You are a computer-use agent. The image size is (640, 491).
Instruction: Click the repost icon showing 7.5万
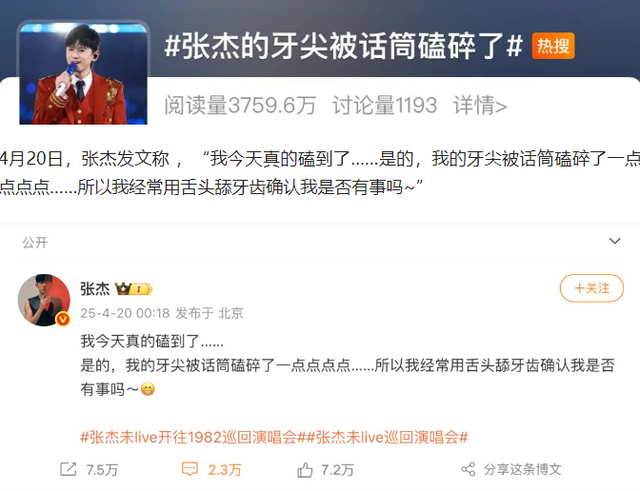coord(68,469)
